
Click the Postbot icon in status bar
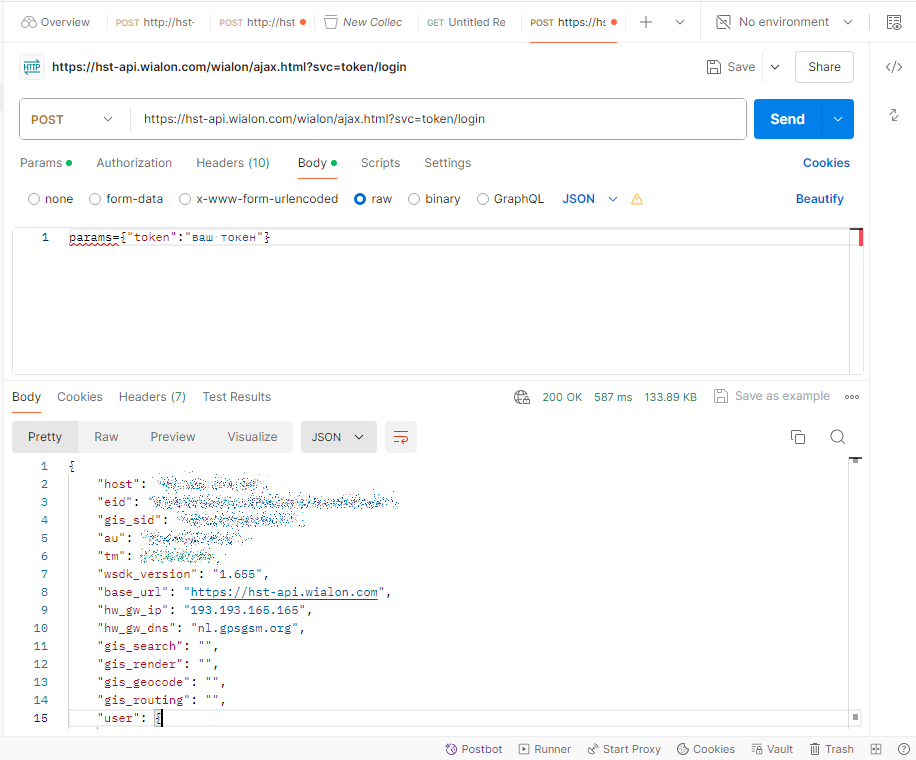[x=474, y=749]
